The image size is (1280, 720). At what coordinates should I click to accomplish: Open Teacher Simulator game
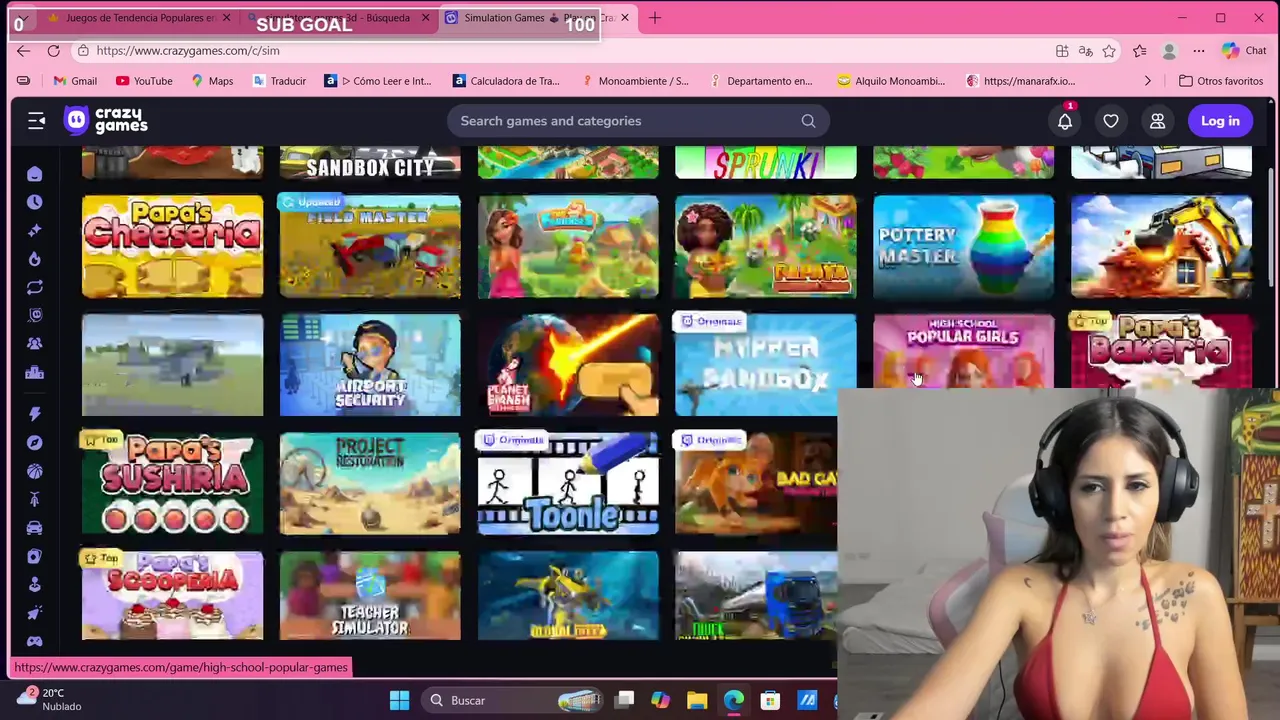pos(370,596)
